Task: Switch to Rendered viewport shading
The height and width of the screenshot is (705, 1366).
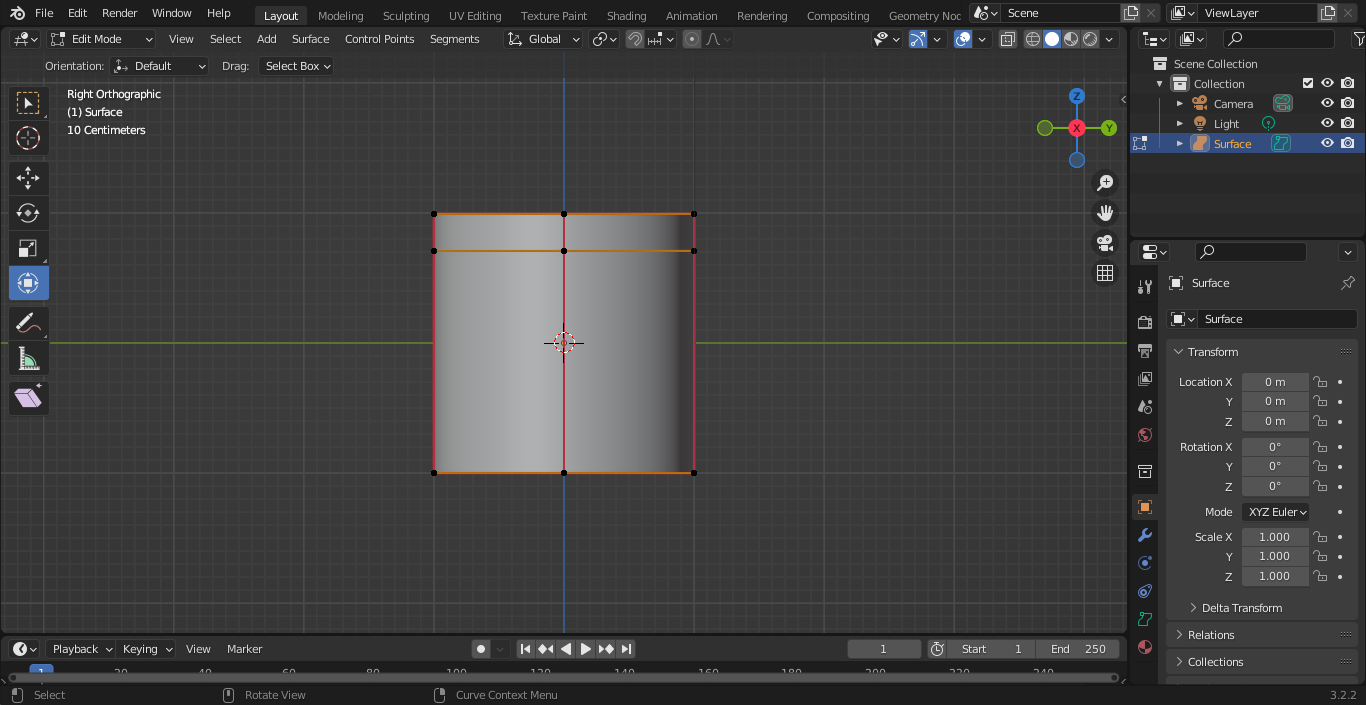Action: (x=1090, y=39)
